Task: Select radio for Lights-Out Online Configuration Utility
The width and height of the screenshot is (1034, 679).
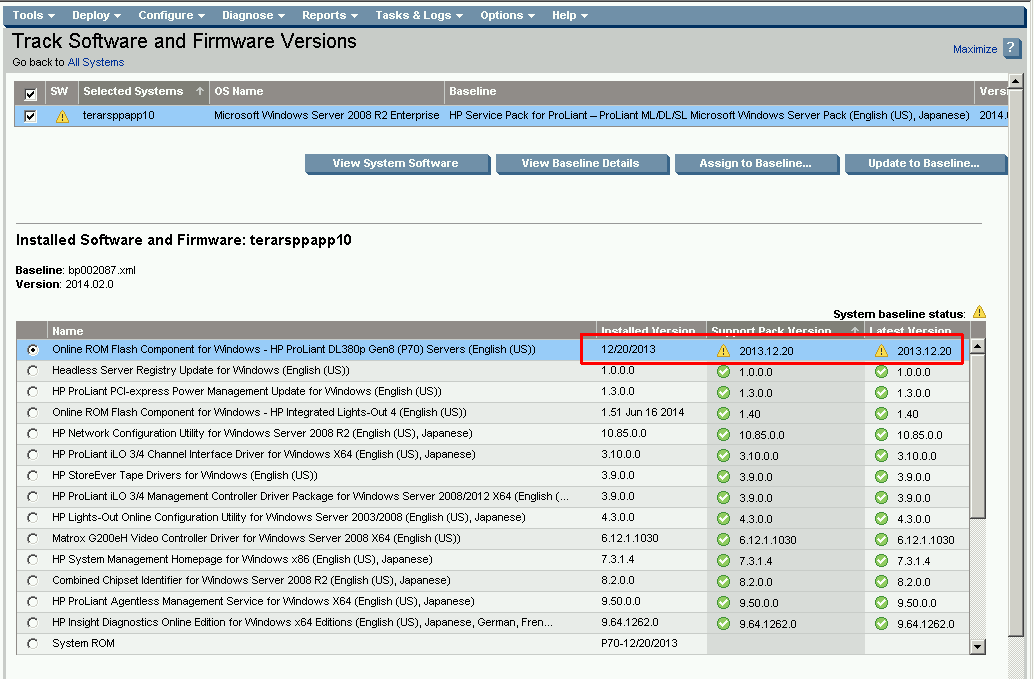Action: pos(32,517)
